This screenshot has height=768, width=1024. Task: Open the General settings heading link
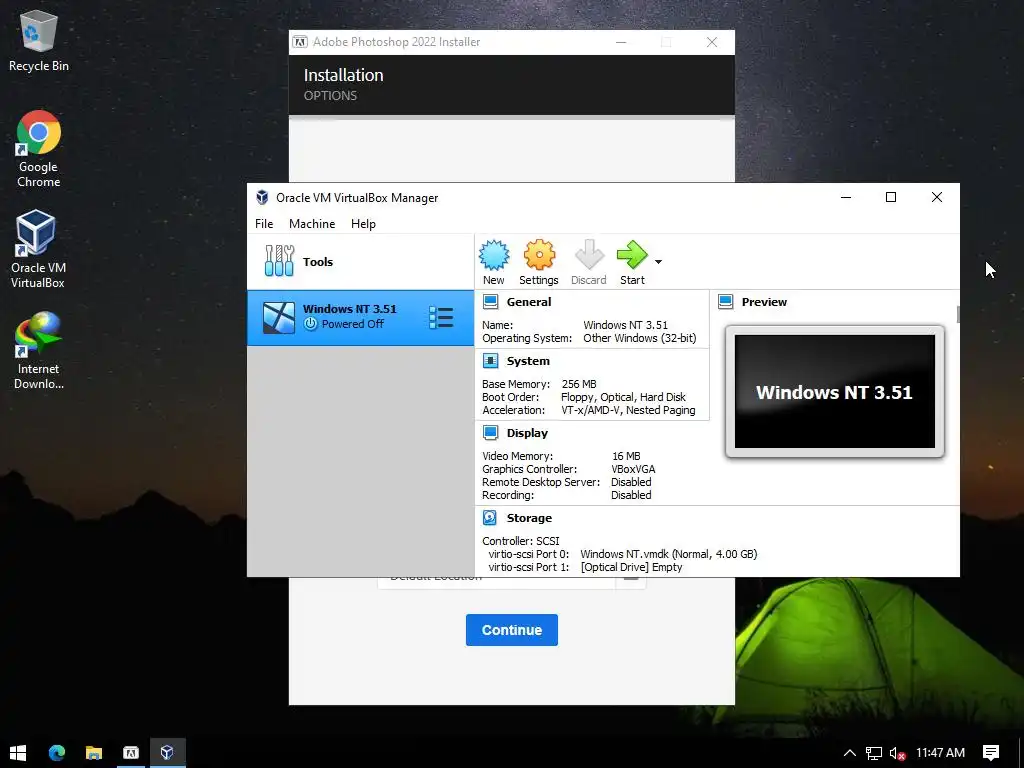click(529, 302)
